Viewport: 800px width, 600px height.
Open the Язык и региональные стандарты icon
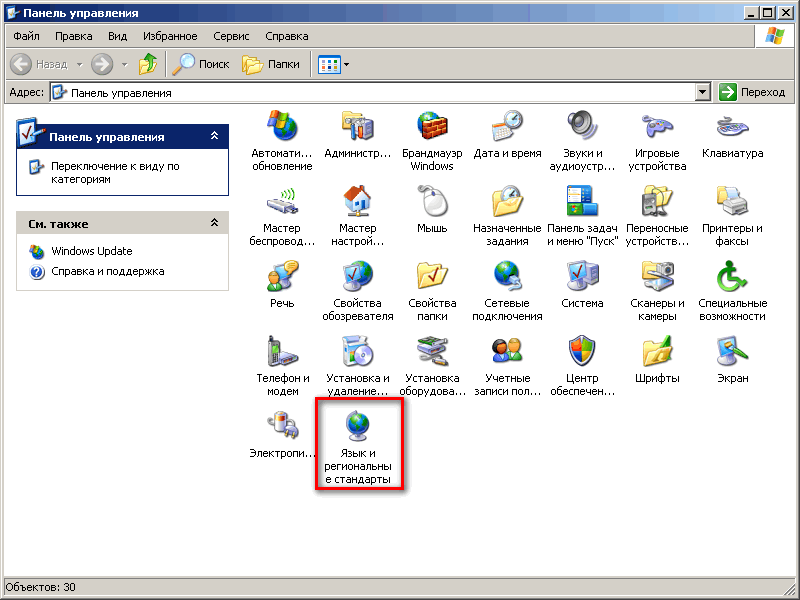pos(358,427)
